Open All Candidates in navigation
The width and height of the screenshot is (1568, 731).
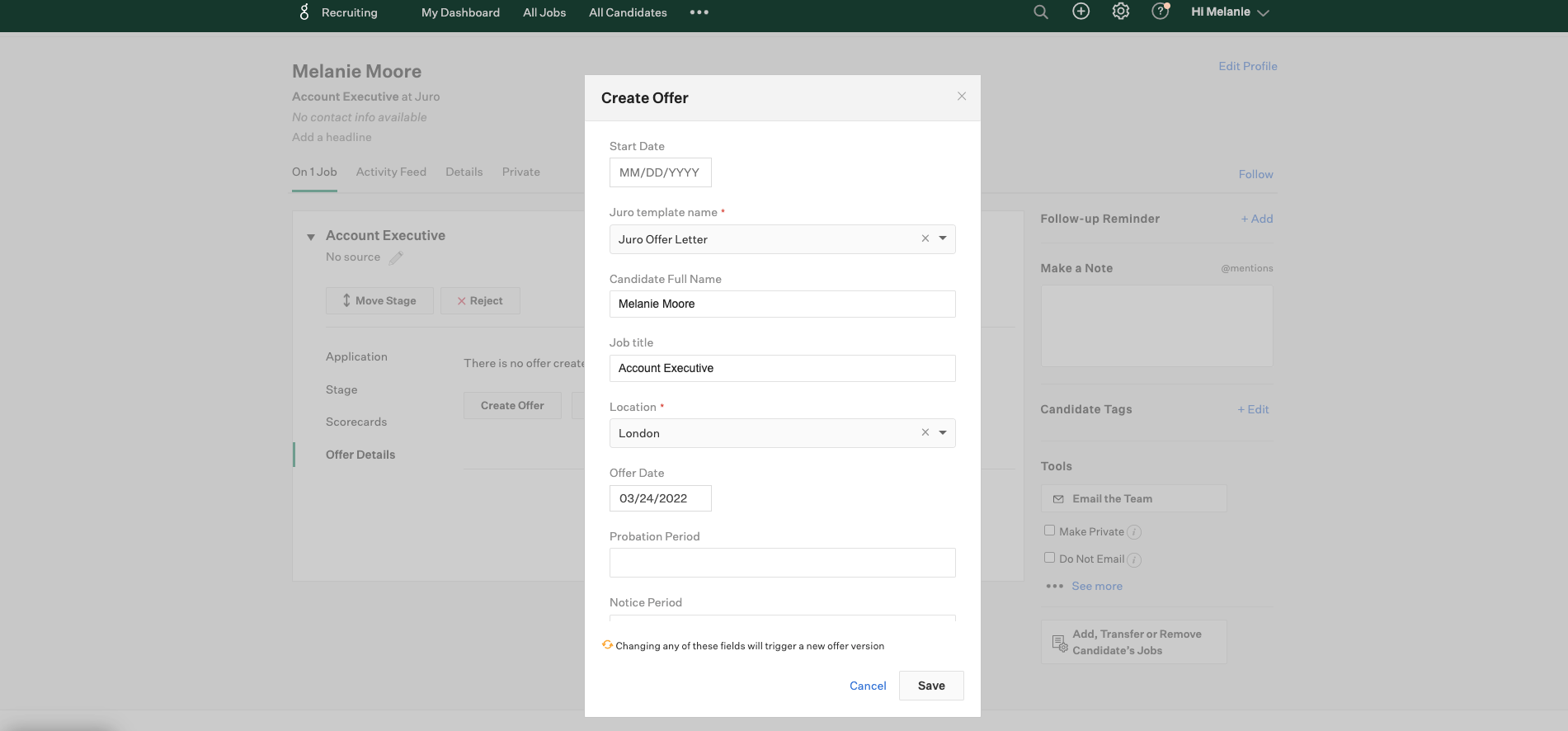tap(628, 12)
